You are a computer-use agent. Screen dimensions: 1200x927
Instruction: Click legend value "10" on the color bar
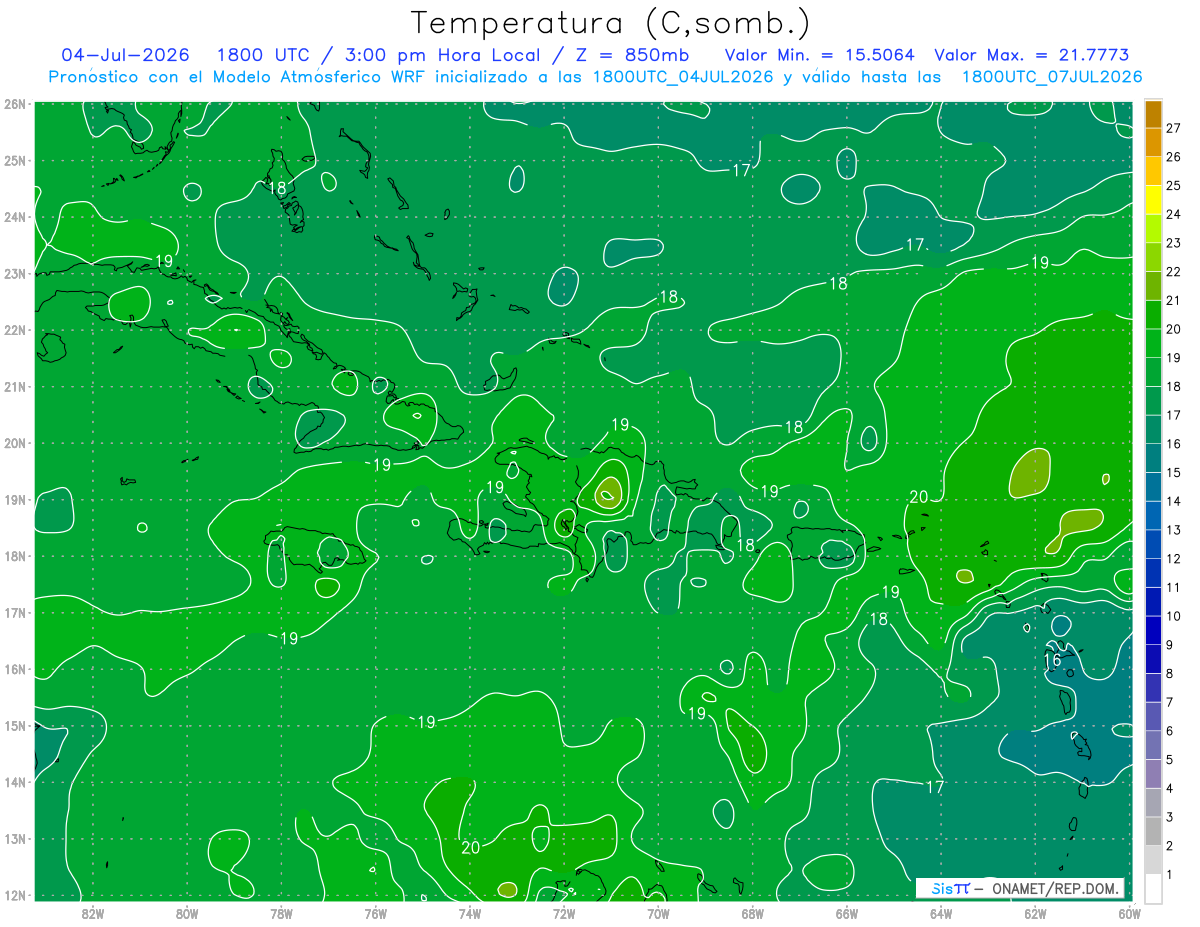pyautogui.click(x=1173, y=616)
